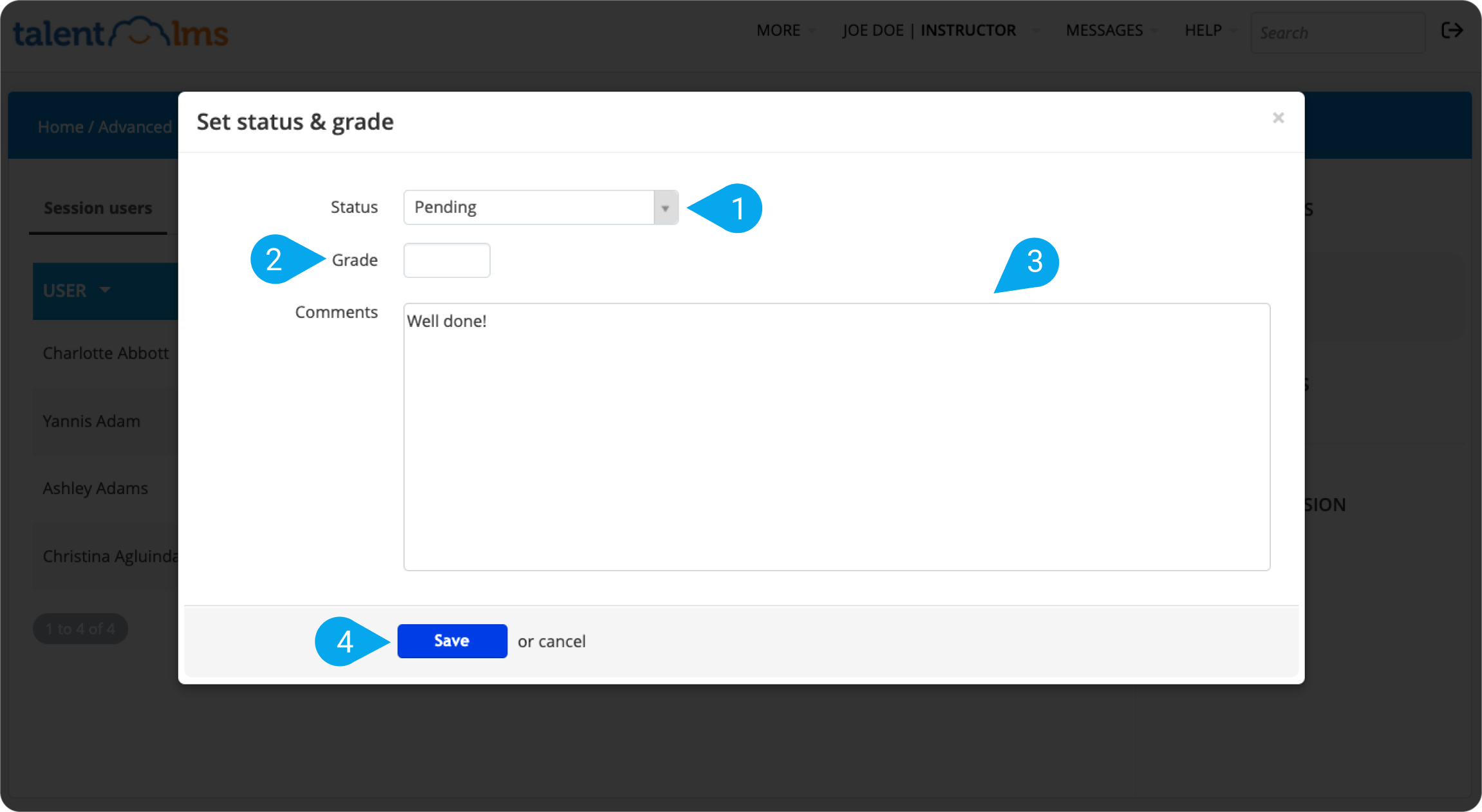
Task: Select Yannis Adam in the user list
Action: tap(91, 421)
